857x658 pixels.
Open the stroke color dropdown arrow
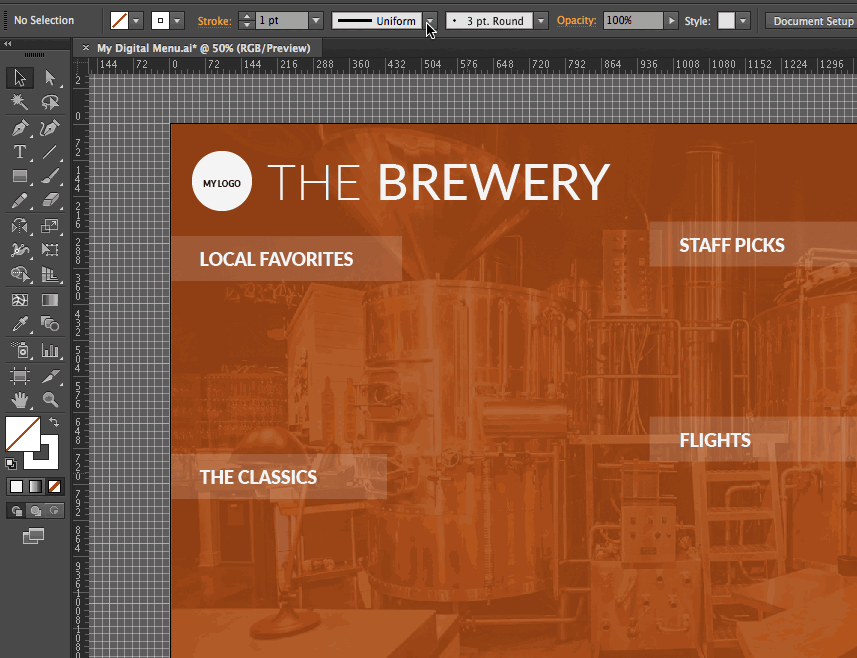(x=177, y=21)
